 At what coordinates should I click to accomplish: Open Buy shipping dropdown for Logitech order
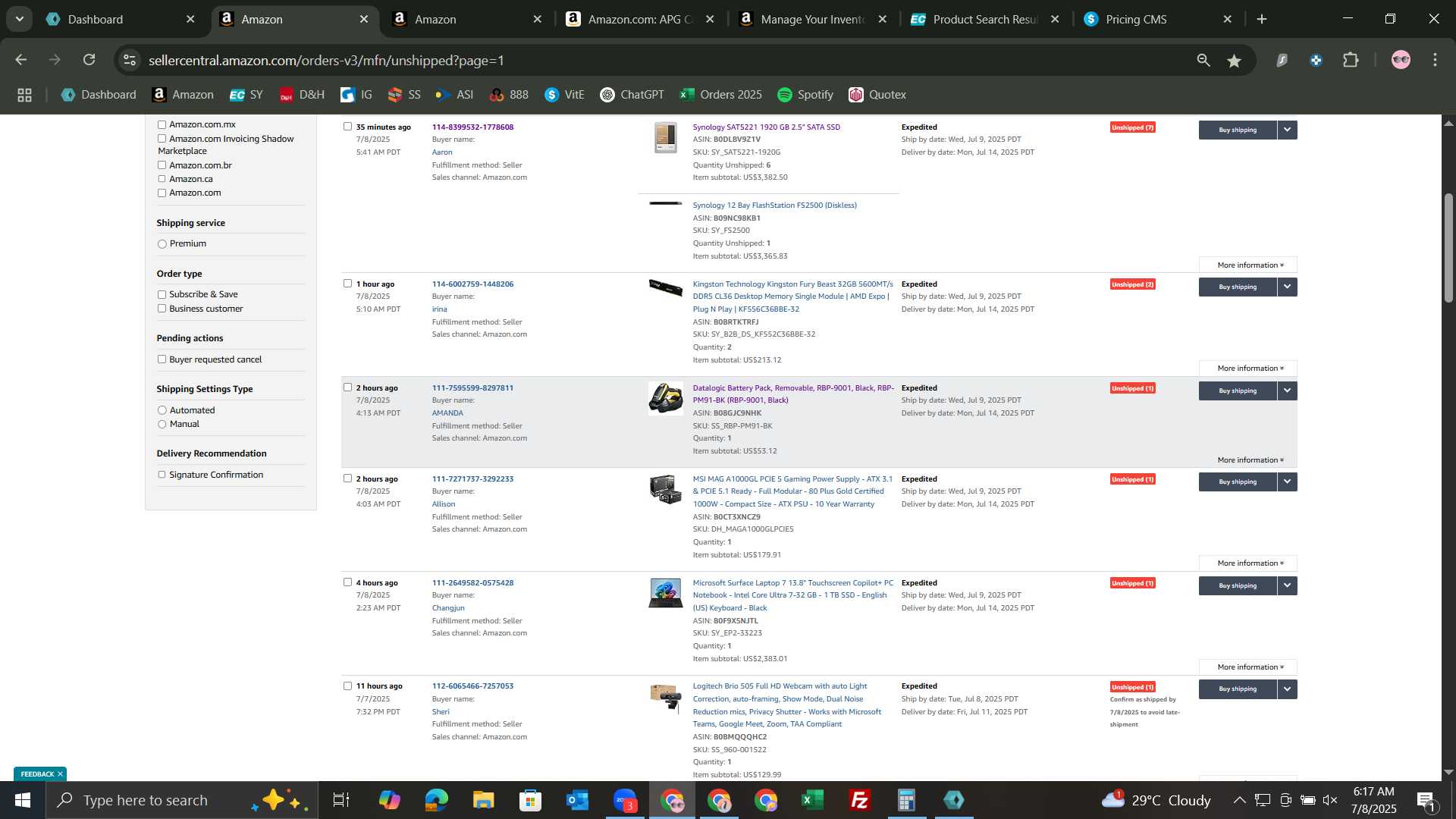point(1288,689)
